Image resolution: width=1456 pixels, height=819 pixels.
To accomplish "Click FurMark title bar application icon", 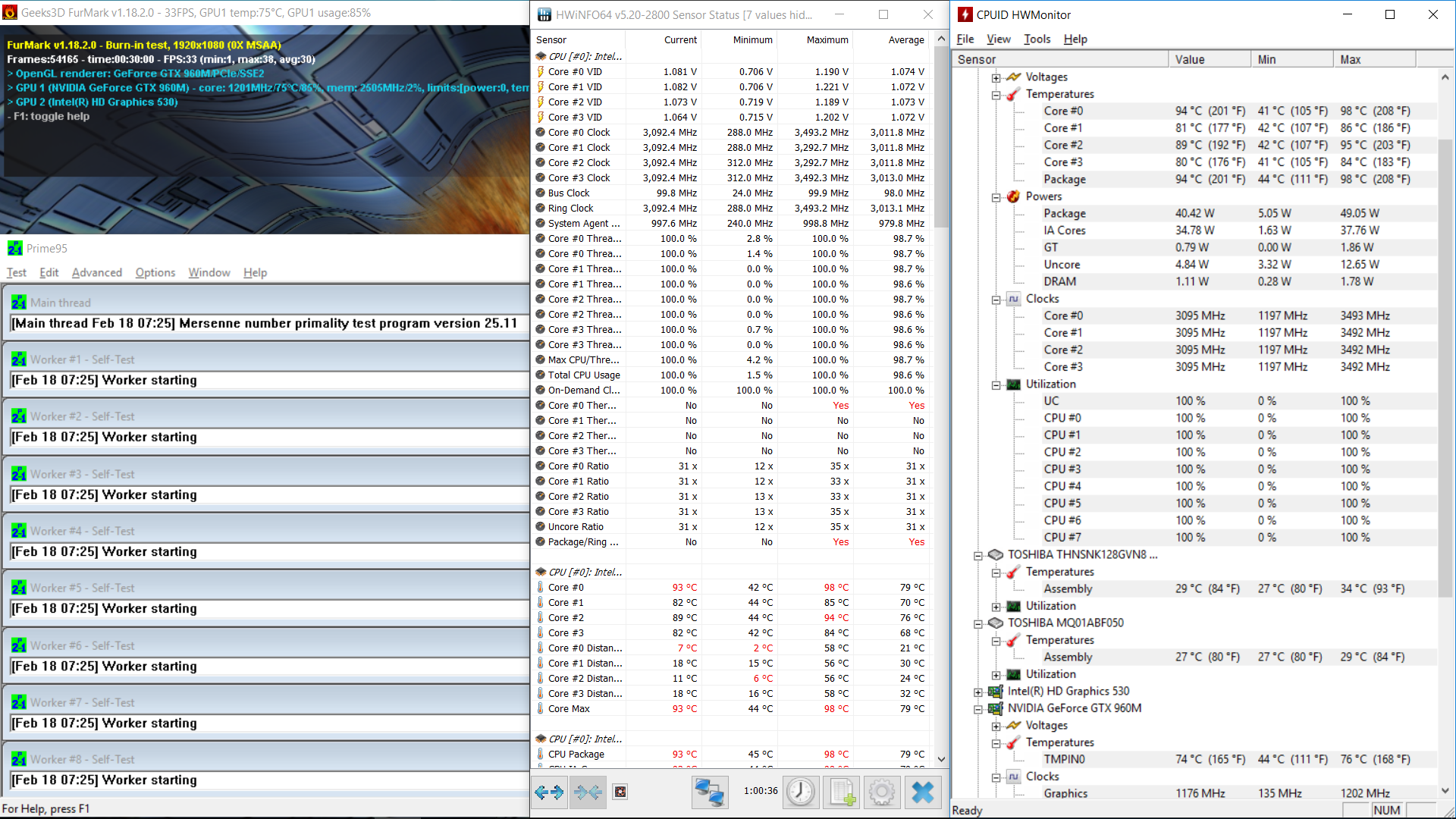I will click(10, 13).
